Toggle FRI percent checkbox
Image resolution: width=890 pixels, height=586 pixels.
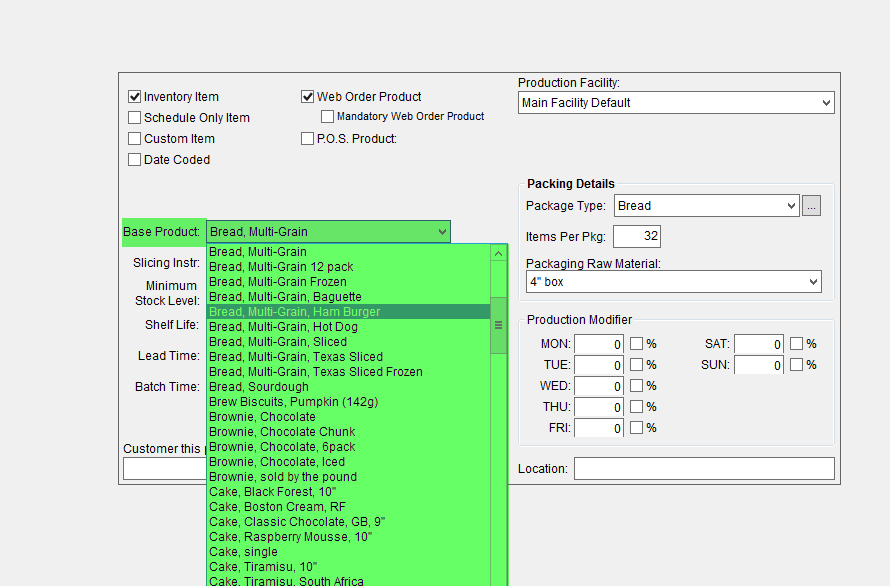[637, 428]
